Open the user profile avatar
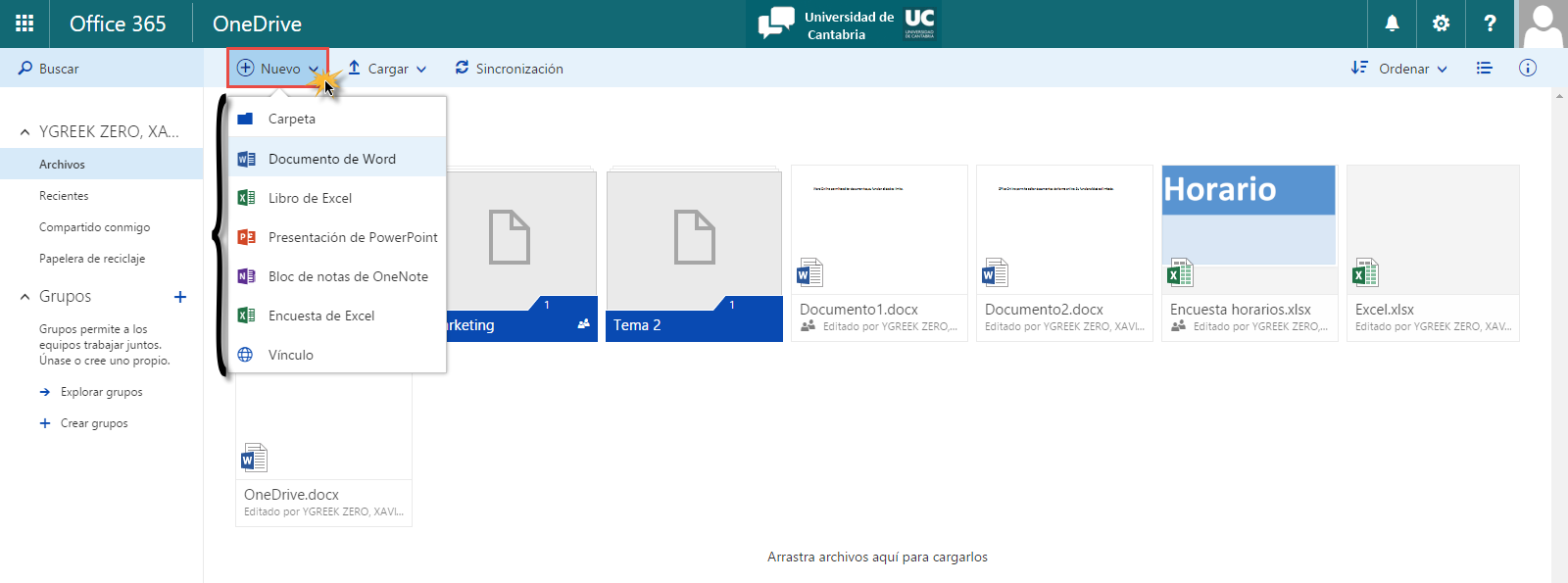Image resolution: width=1568 pixels, height=583 pixels. pyautogui.click(x=1543, y=24)
